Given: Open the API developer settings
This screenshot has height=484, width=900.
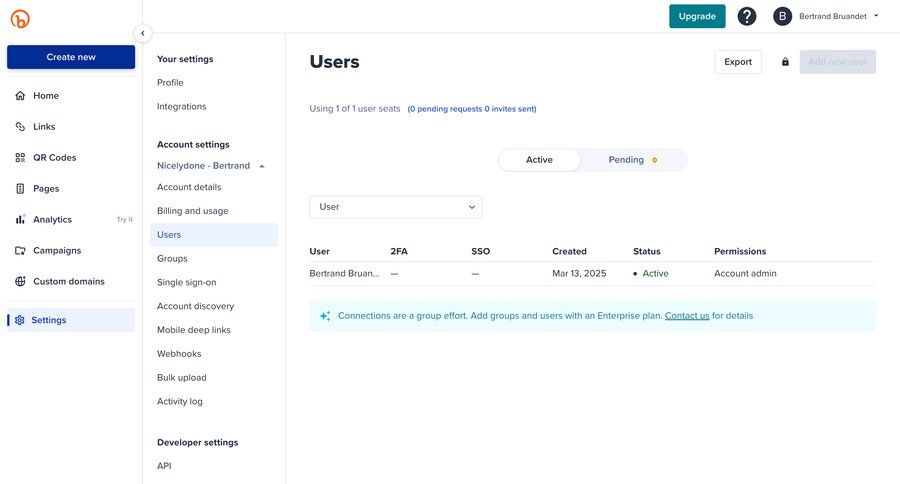Looking at the screenshot, I should click(x=164, y=466).
